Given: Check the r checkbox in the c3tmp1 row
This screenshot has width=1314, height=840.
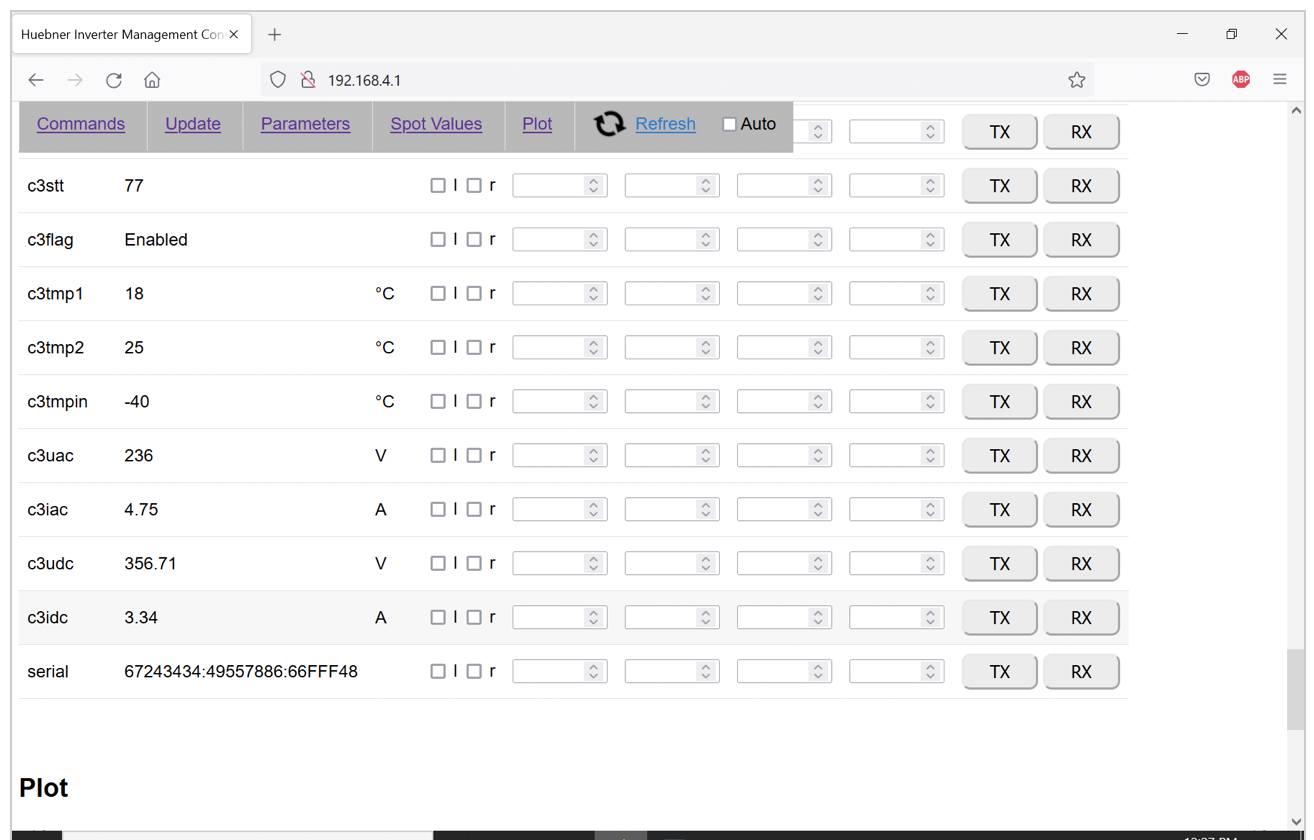Looking at the screenshot, I should [474, 293].
